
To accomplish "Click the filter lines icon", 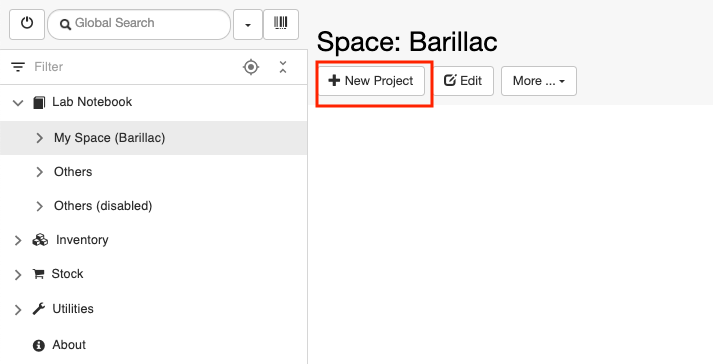I will coord(18,67).
